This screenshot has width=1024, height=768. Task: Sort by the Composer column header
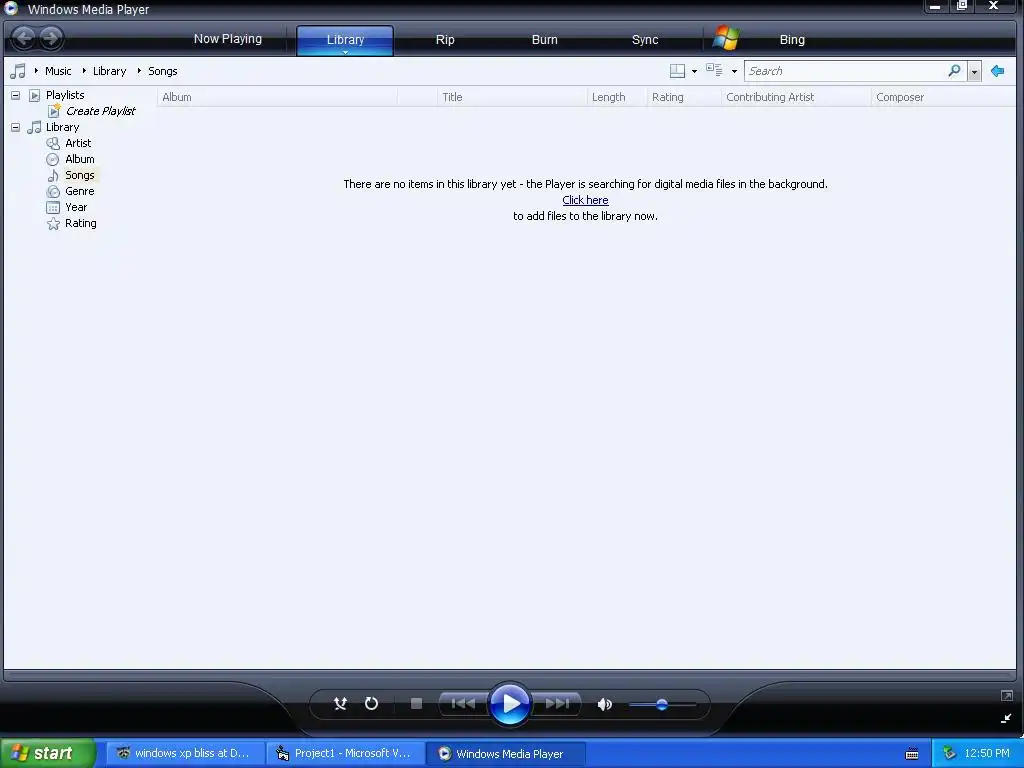tap(943, 97)
